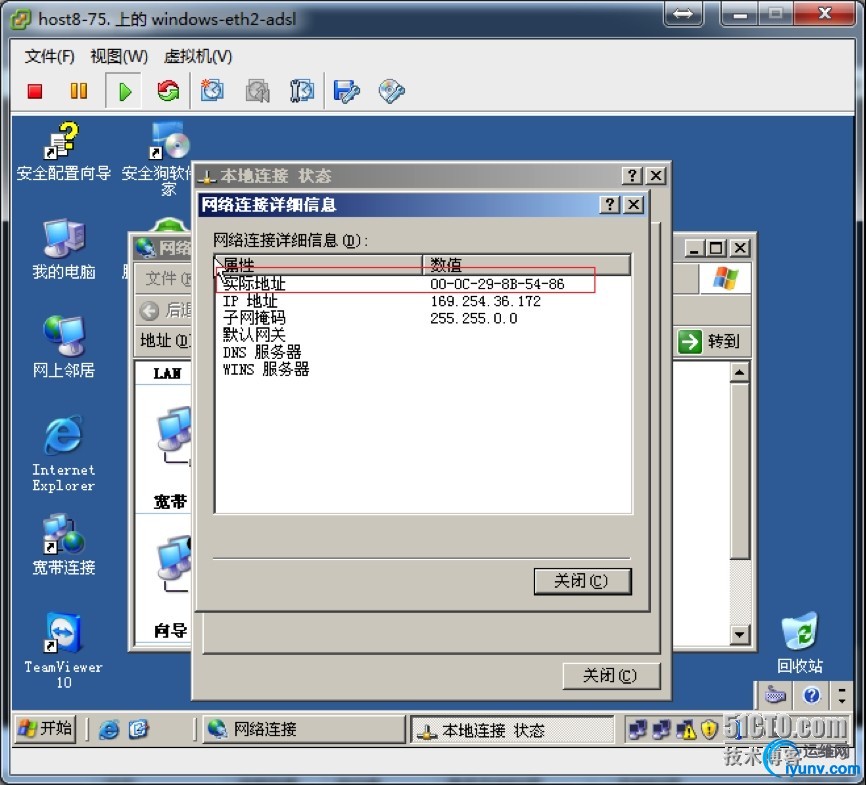This screenshot has height=785, width=866.
Task: Click language bar keyboard icon
Action: coord(775,696)
